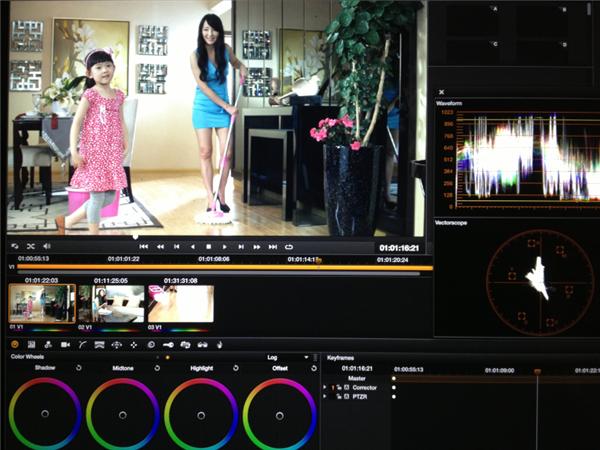This screenshot has width=600, height=450.
Task: Step to the previous clip marker
Action: coord(176,247)
